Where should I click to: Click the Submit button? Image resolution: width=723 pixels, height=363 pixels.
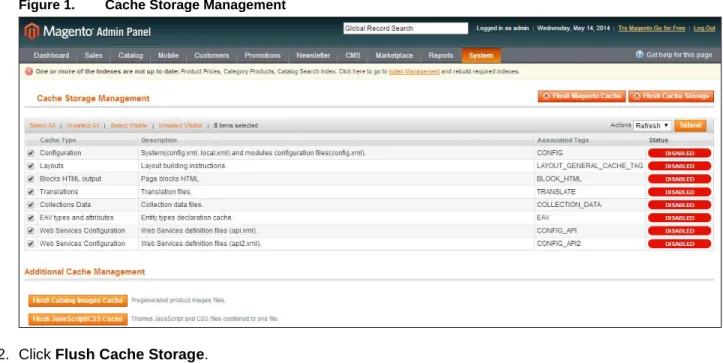click(x=690, y=125)
